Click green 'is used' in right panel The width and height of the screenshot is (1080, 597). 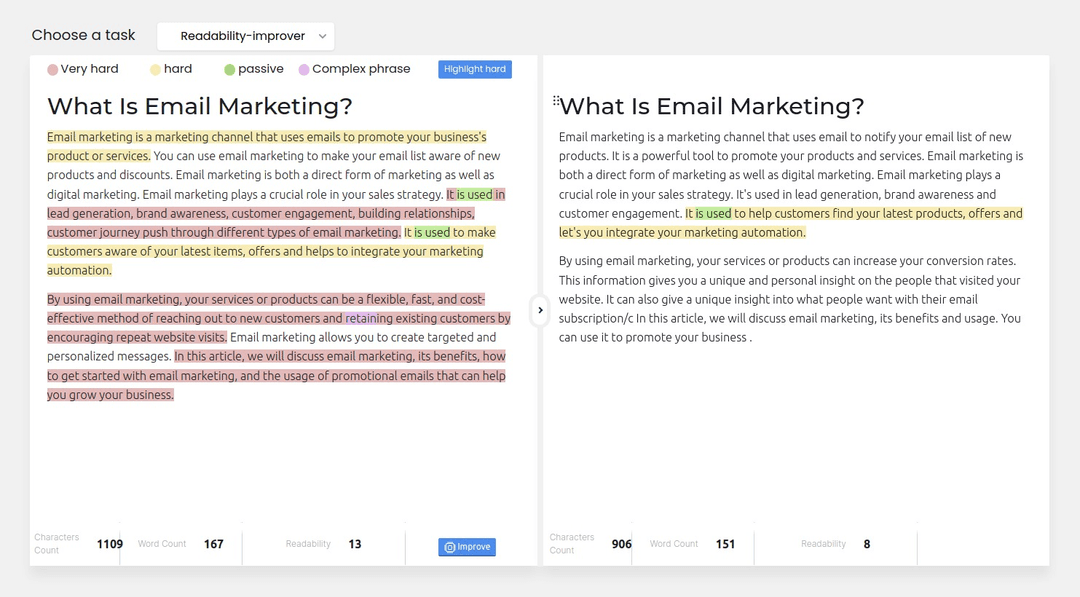[713, 213]
